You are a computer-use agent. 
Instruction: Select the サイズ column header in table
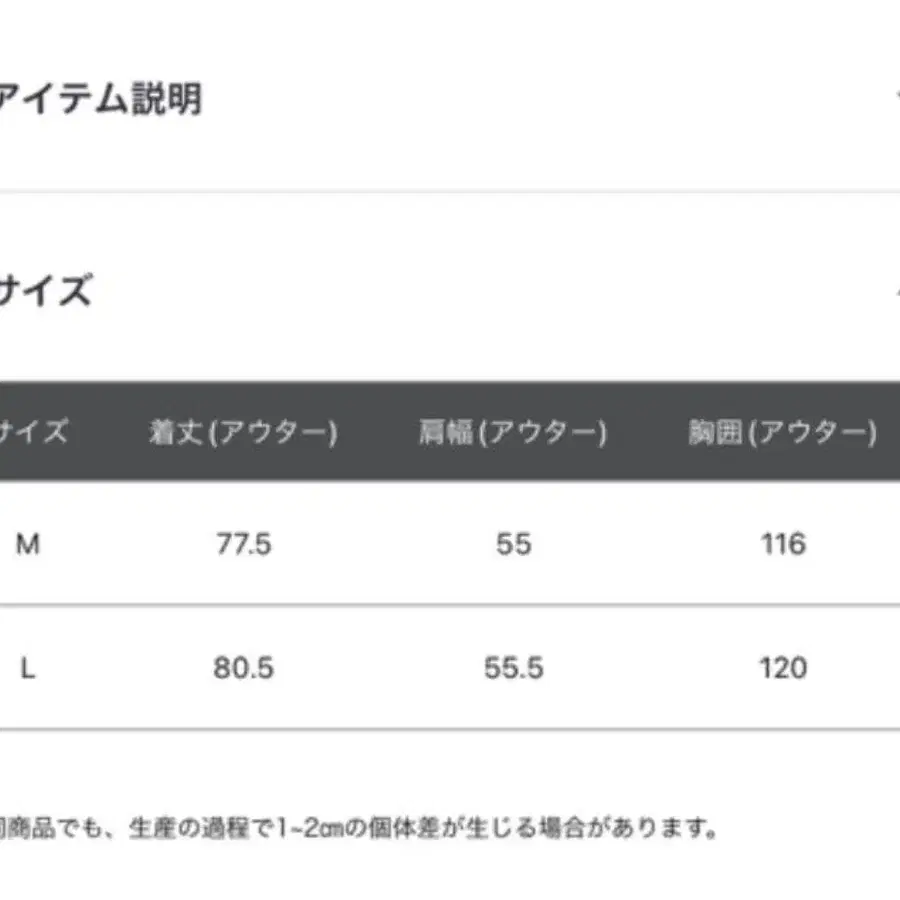click(34, 432)
